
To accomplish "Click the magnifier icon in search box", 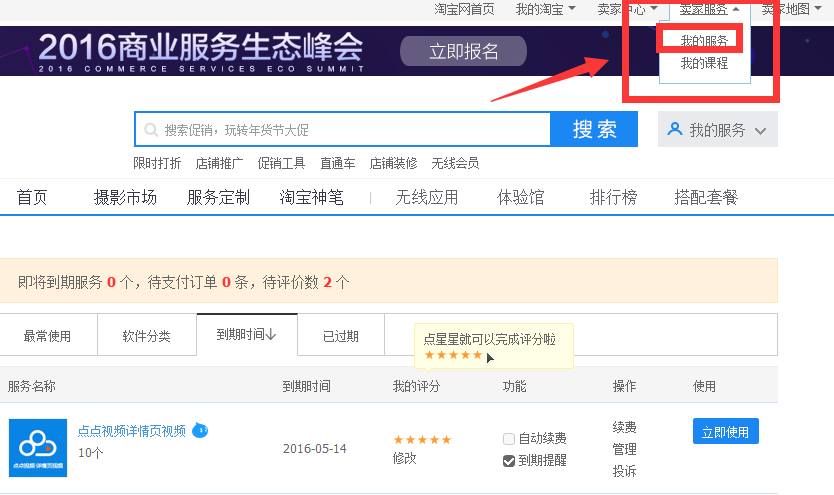I will pyautogui.click(x=151, y=130).
